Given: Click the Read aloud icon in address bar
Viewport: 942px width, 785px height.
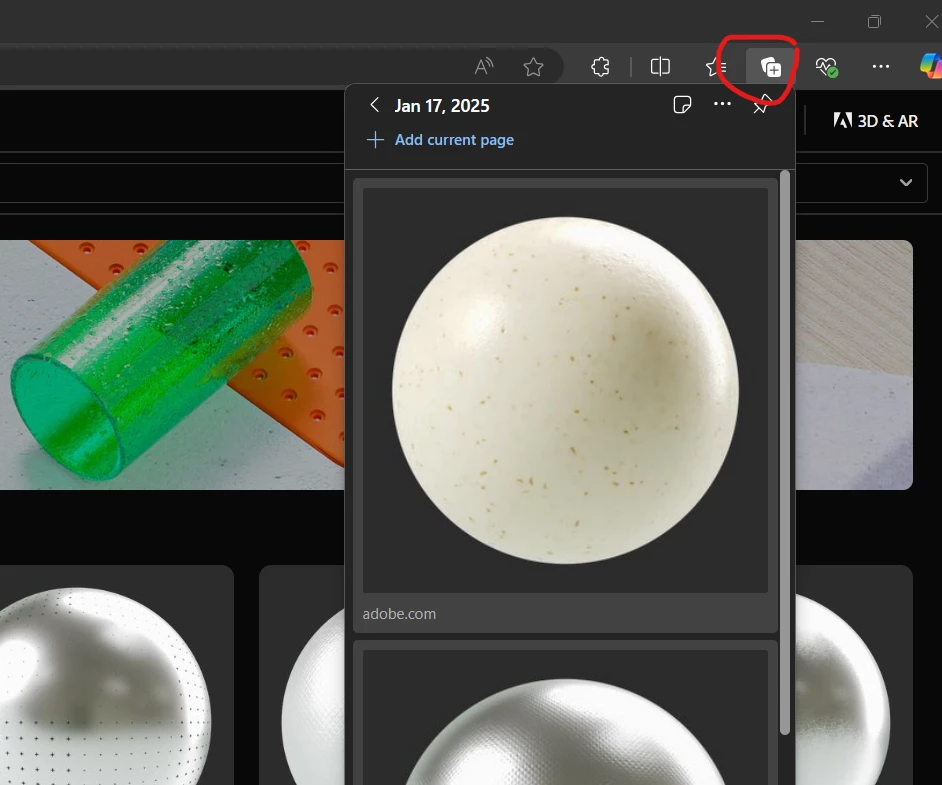Looking at the screenshot, I should click(484, 66).
